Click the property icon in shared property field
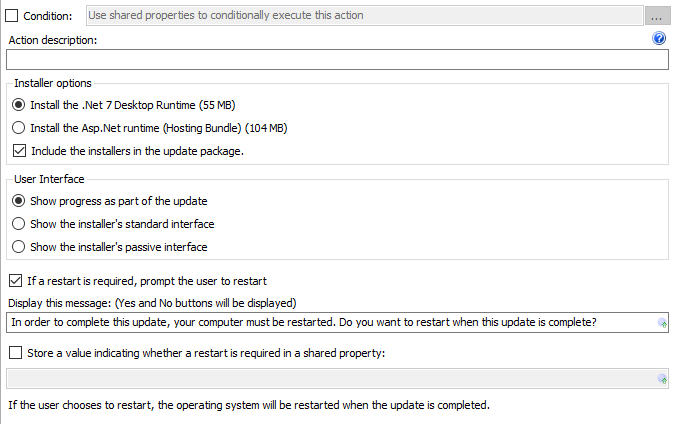Image resolution: width=674 pixels, height=424 pixels. pos(662,379)
